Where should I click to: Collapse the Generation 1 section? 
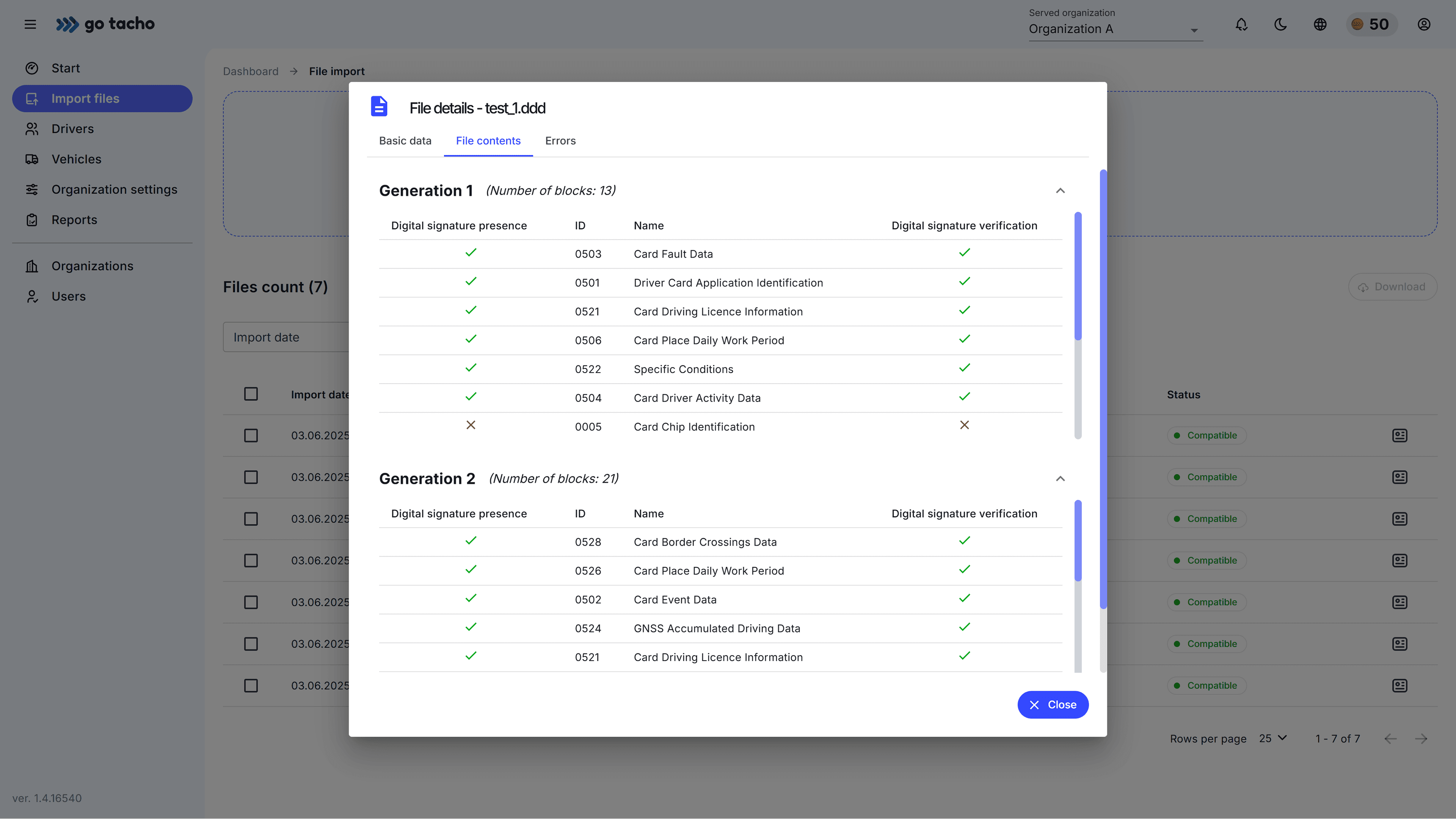[1060, 191]
